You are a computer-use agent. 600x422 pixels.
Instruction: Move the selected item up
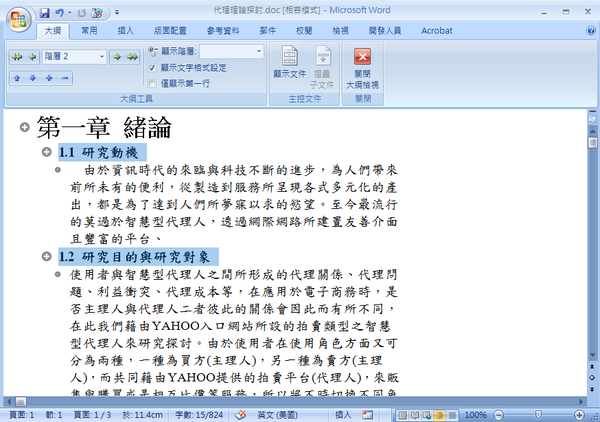coord(17,78)
